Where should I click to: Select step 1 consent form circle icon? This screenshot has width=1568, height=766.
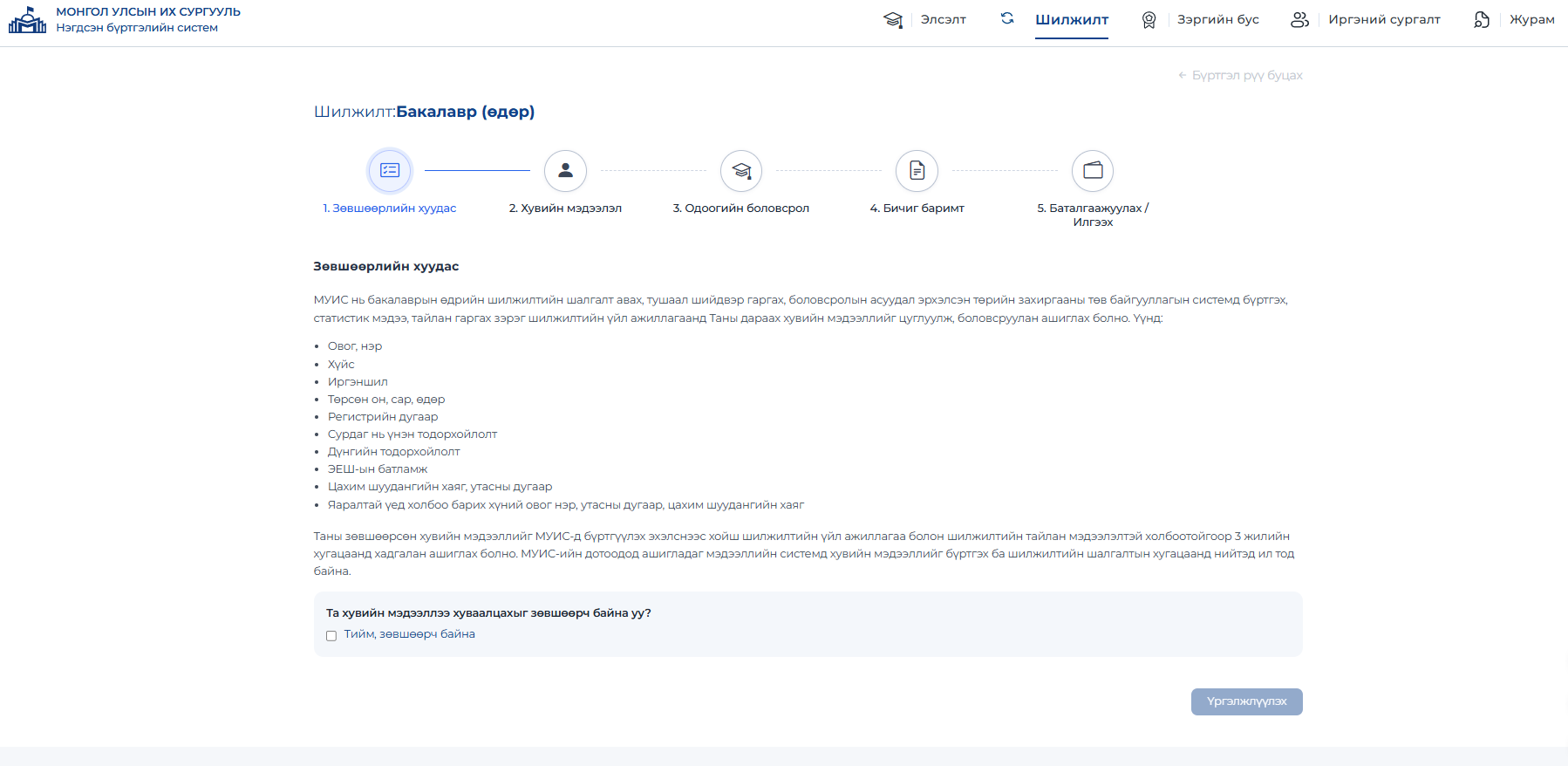click(x=390, y=171)
